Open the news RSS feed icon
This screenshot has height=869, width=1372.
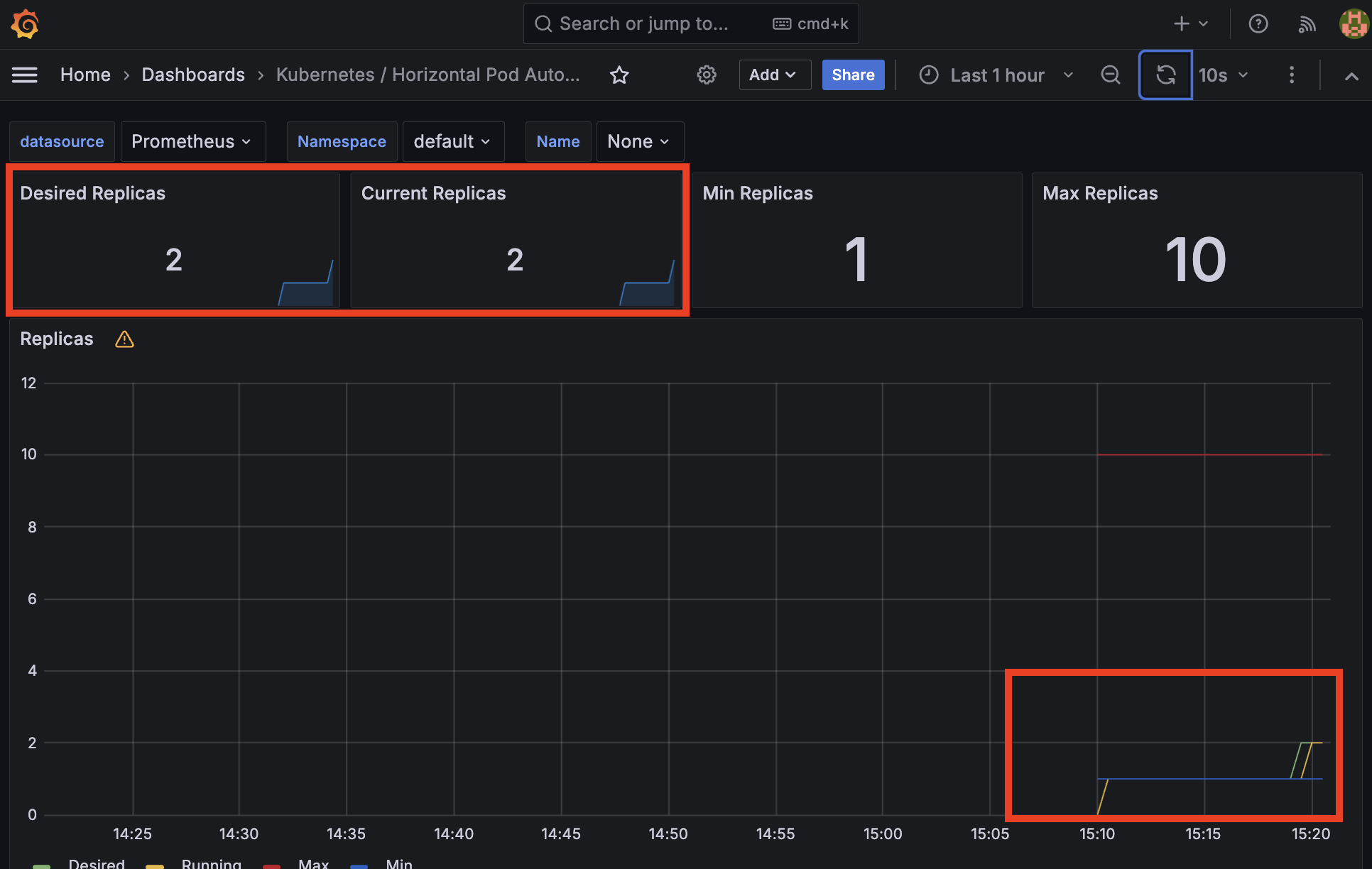coord(1307,24)
